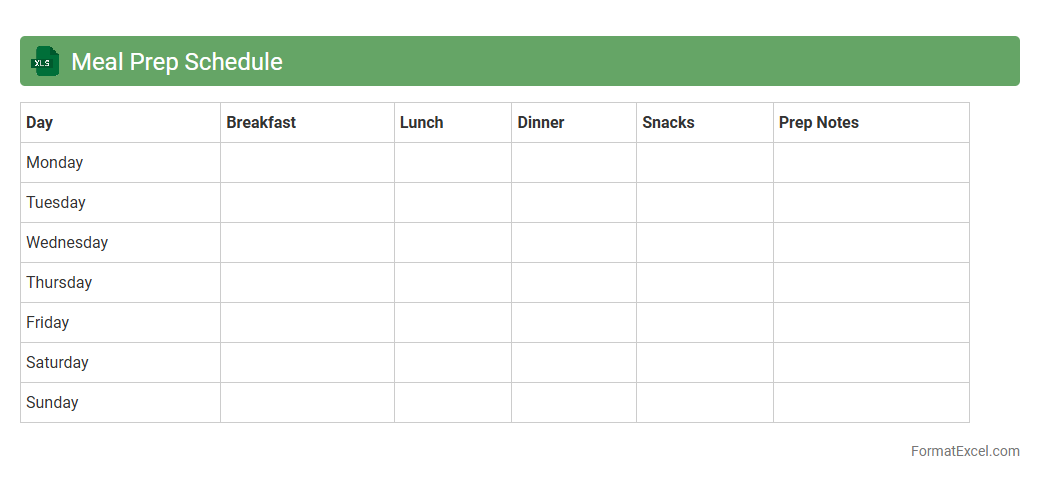Select the Dinner column header

pos(541,122)
